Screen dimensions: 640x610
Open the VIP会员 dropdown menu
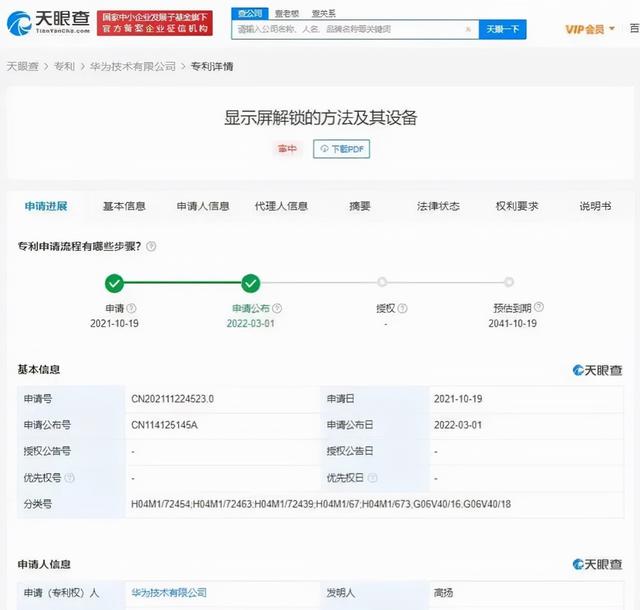(590, 29)
